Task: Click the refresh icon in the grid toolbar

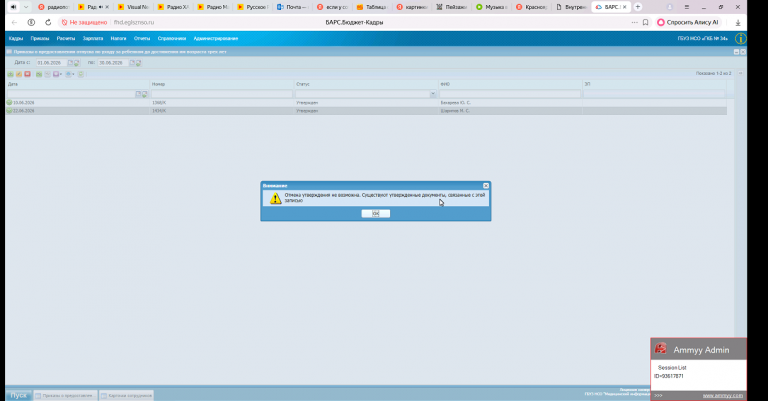Action: point(81,74)
